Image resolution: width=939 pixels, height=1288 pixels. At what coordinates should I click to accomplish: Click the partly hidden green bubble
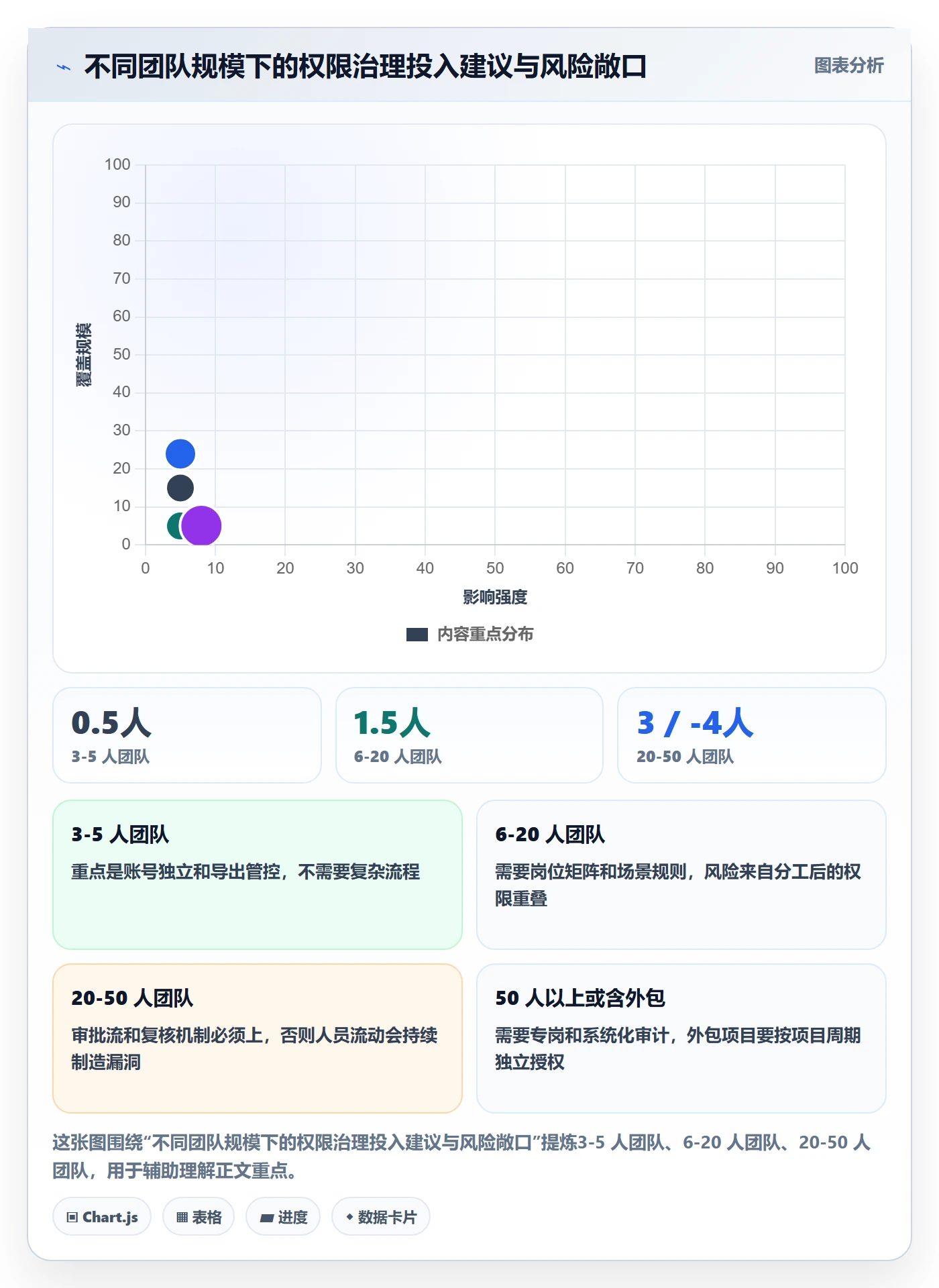(174, 526)
